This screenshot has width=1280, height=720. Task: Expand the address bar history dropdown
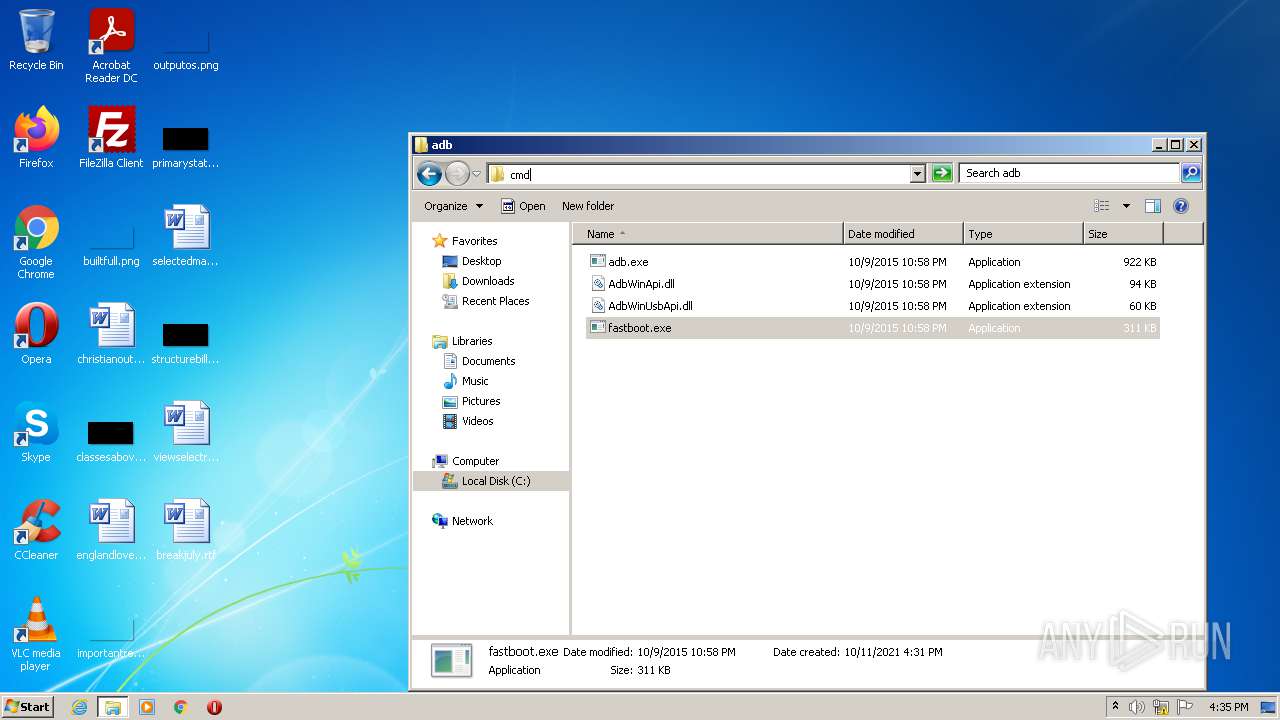(x=917, y=174)
